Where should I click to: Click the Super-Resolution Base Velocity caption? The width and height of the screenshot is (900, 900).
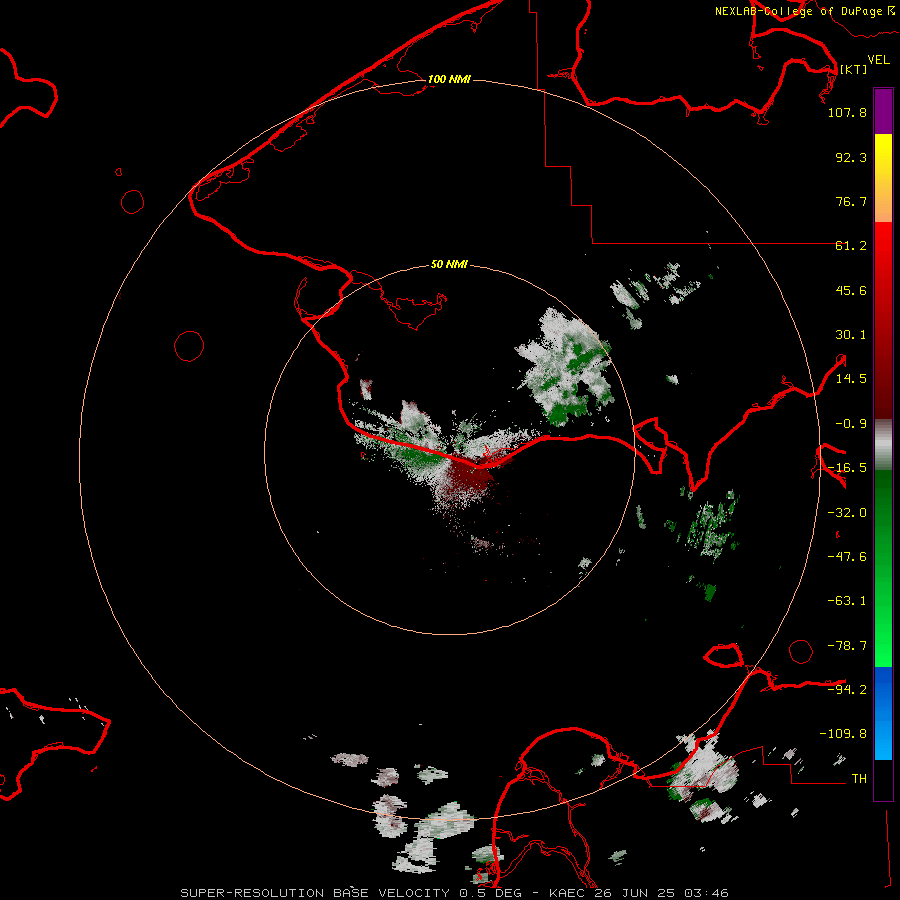coord(455,893)
